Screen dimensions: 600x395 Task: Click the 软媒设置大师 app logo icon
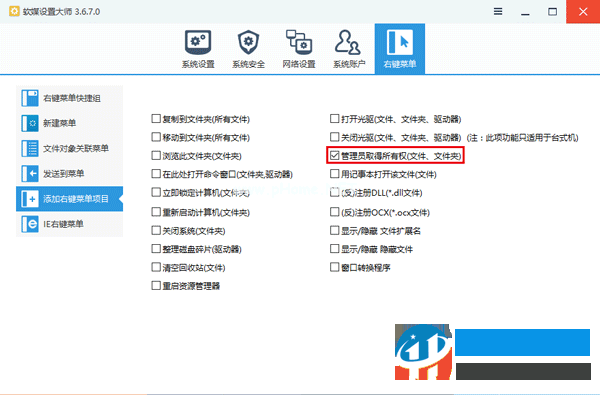tap(14, 11)
